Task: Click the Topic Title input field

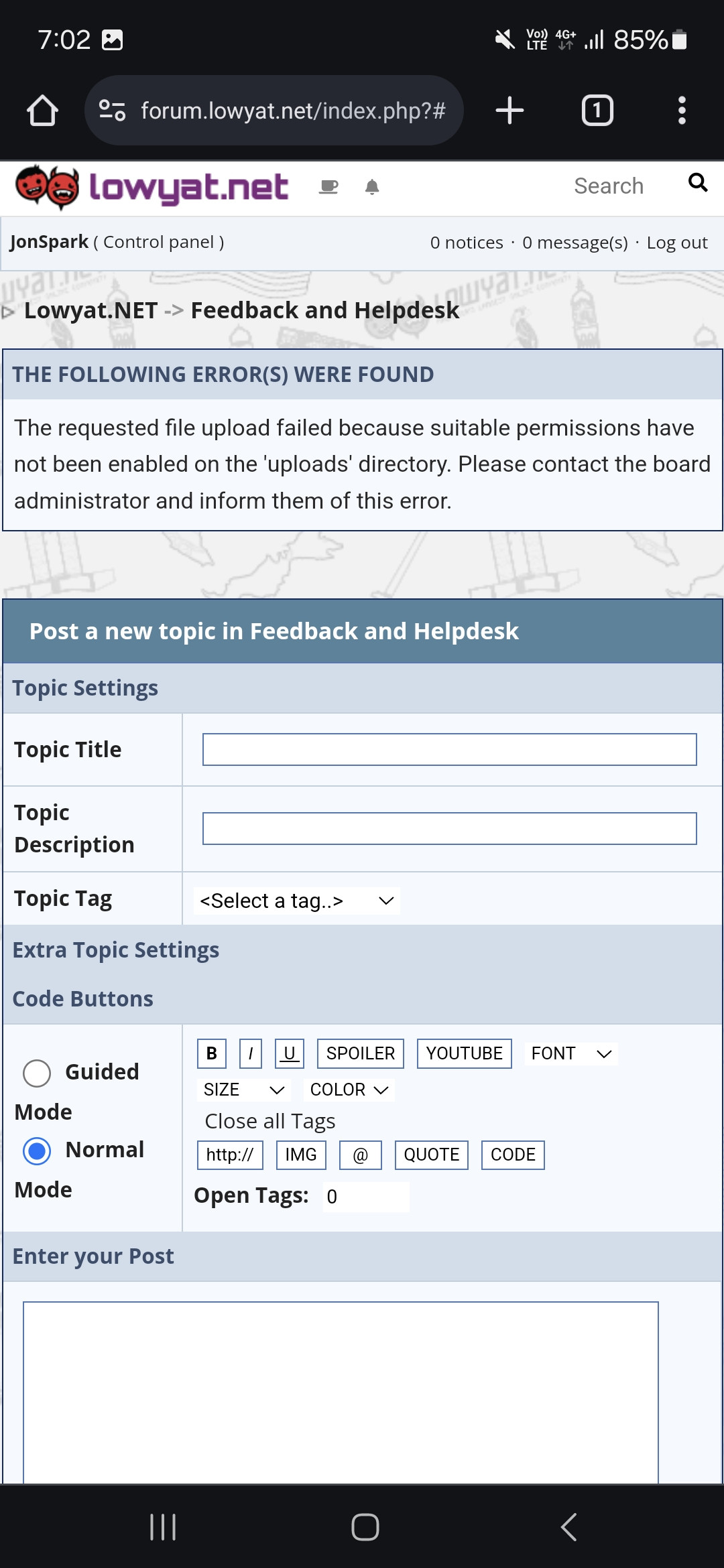Action: pos(450,749)
